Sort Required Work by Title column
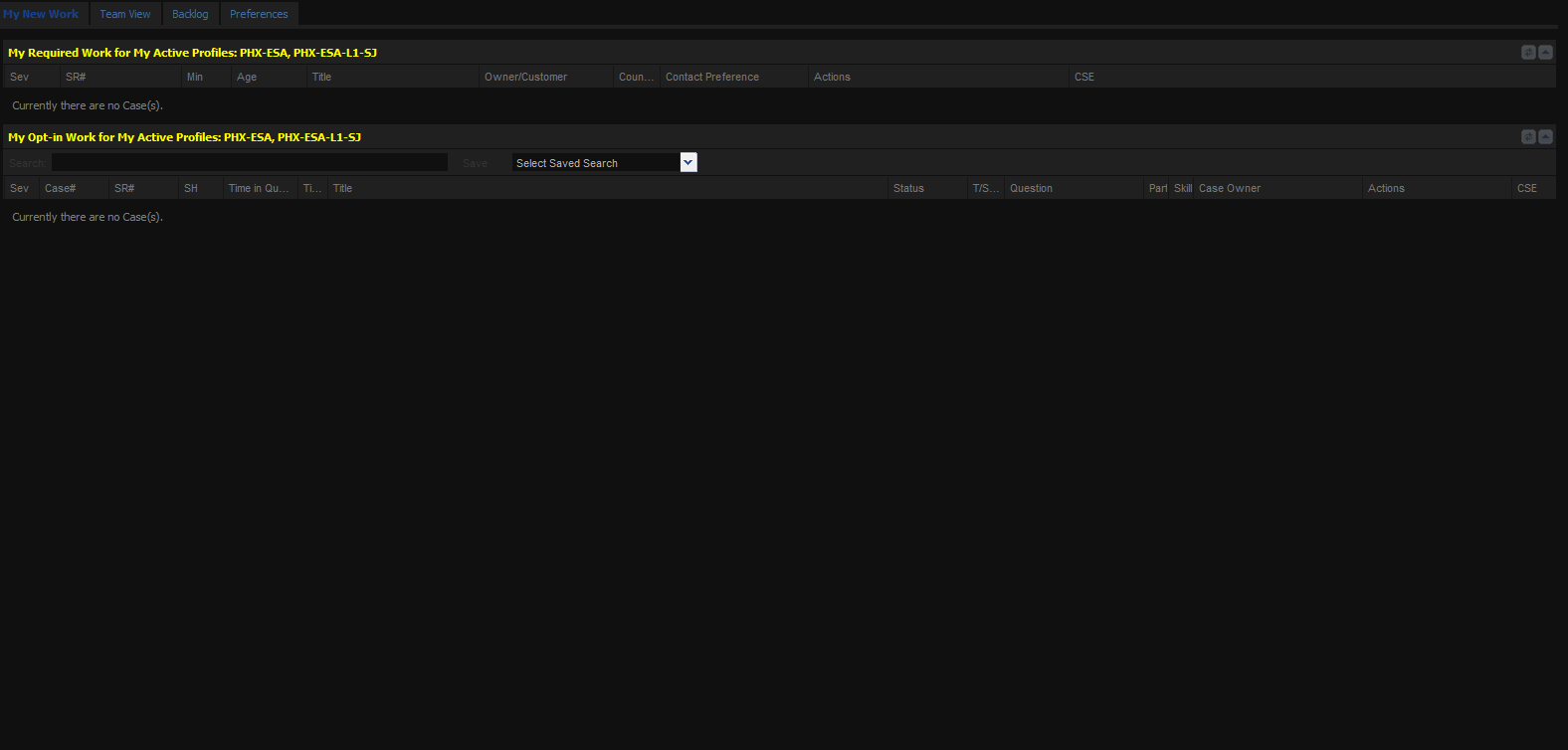Viewport: 1568px width, 750px height. coord(393,77)
